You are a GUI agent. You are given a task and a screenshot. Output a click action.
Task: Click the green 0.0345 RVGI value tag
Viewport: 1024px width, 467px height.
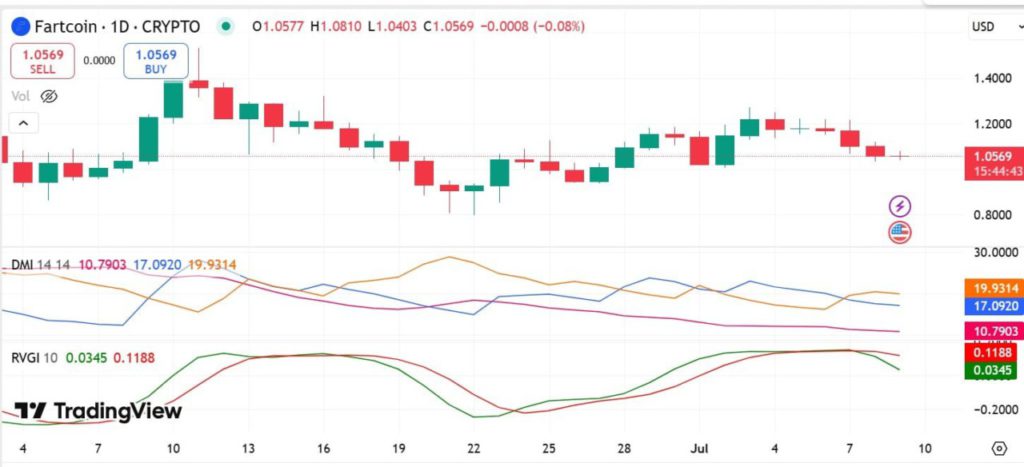pyautogui.click(x=993, y=371)
